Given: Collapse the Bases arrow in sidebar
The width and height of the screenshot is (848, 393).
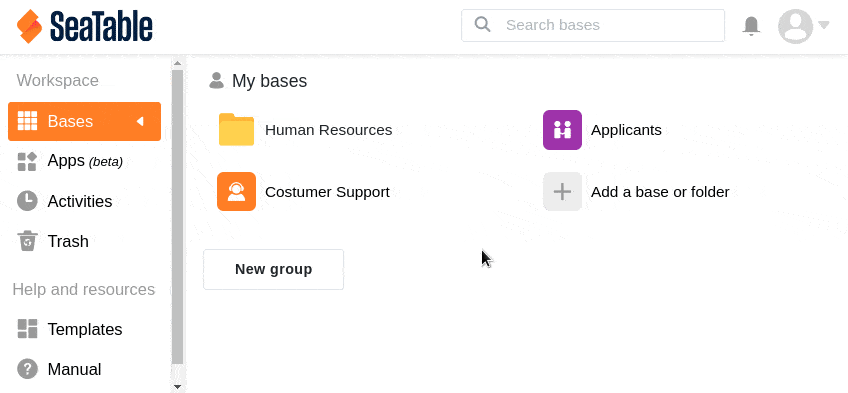Looking at the screenshot, I should click(x=140, y=121).
